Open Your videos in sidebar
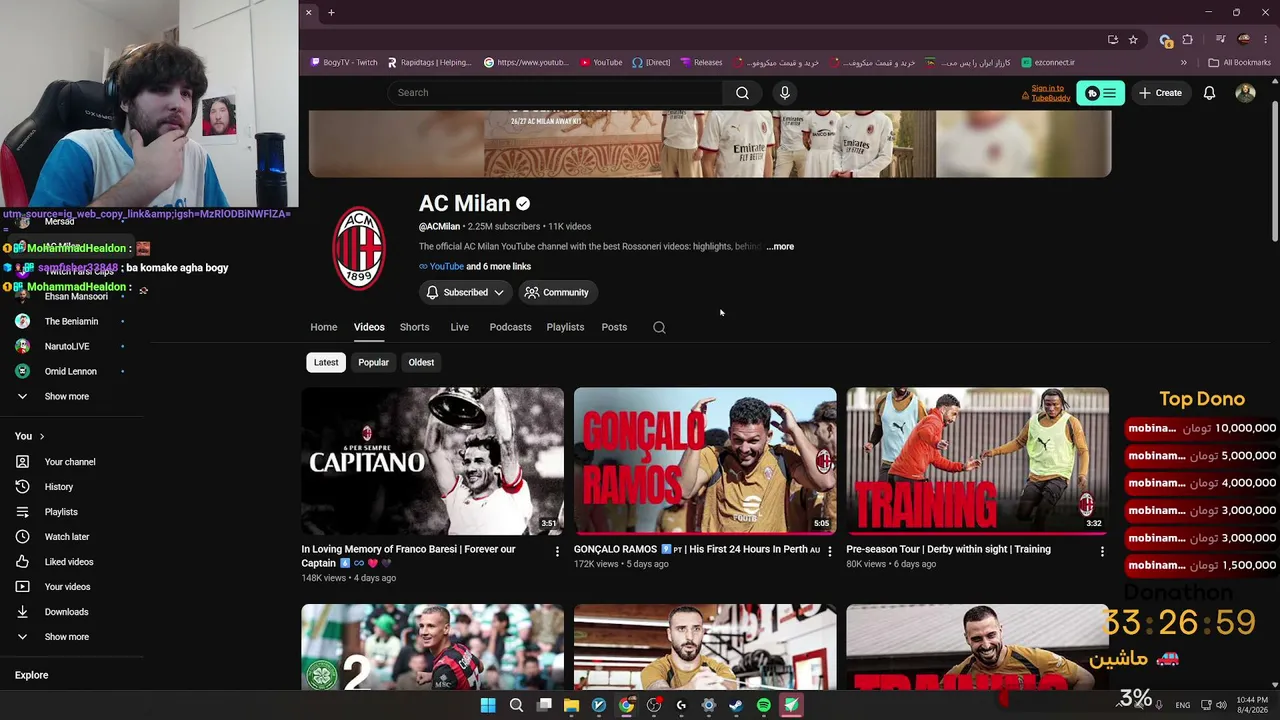Viewport: 1280px width, 720px height. coord(67,587)
